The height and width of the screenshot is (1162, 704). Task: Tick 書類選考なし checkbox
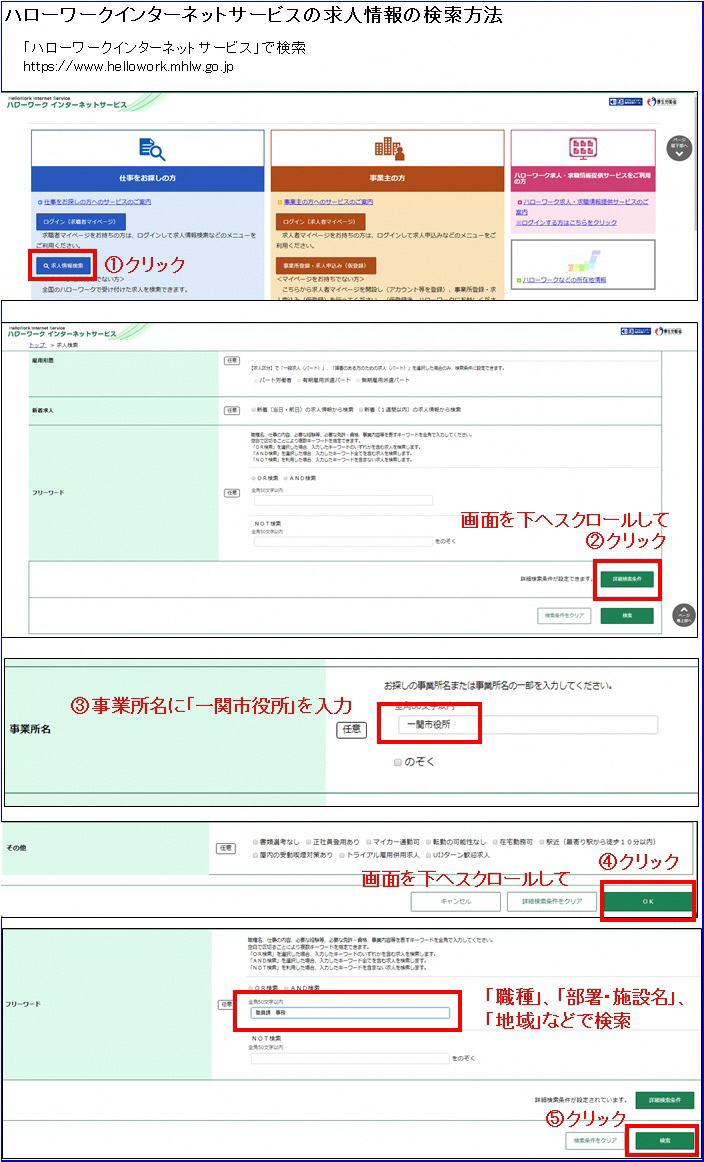tap(255, 842)
